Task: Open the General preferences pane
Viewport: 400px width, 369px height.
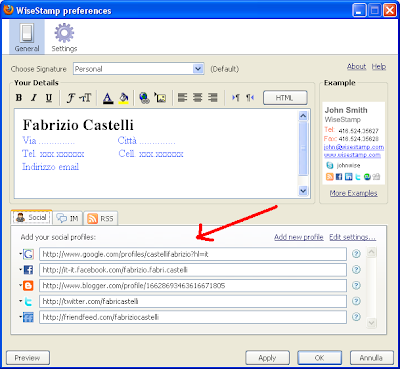Action: pyautogui.click(x=27, y=37)
